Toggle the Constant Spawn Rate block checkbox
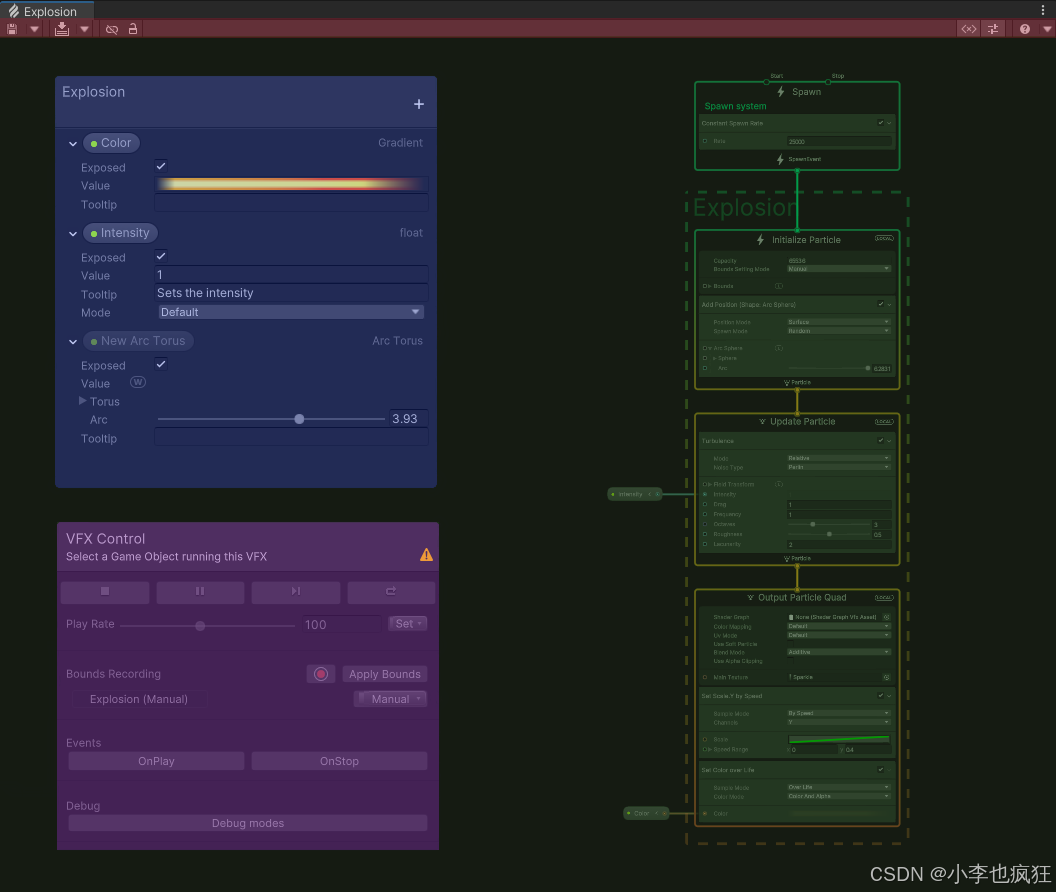The height and width of the screenshot is (892, 1056). 880,123
